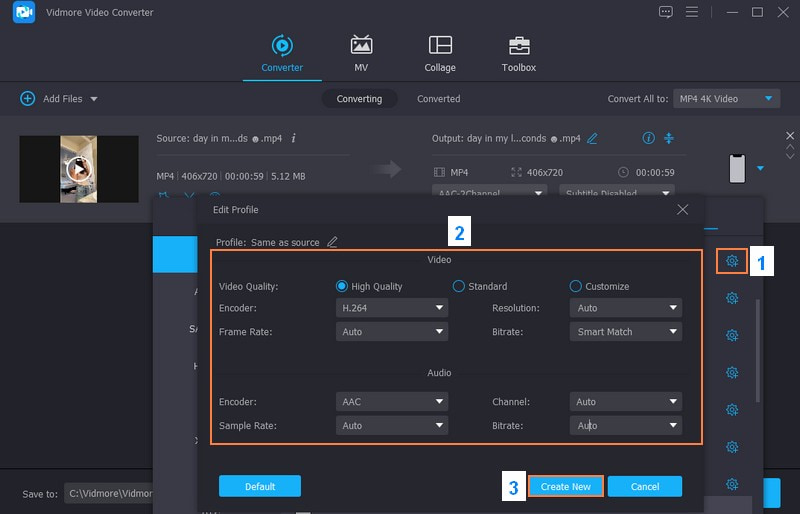Edit the output filename with pencil icon

[x=592, y=138]
